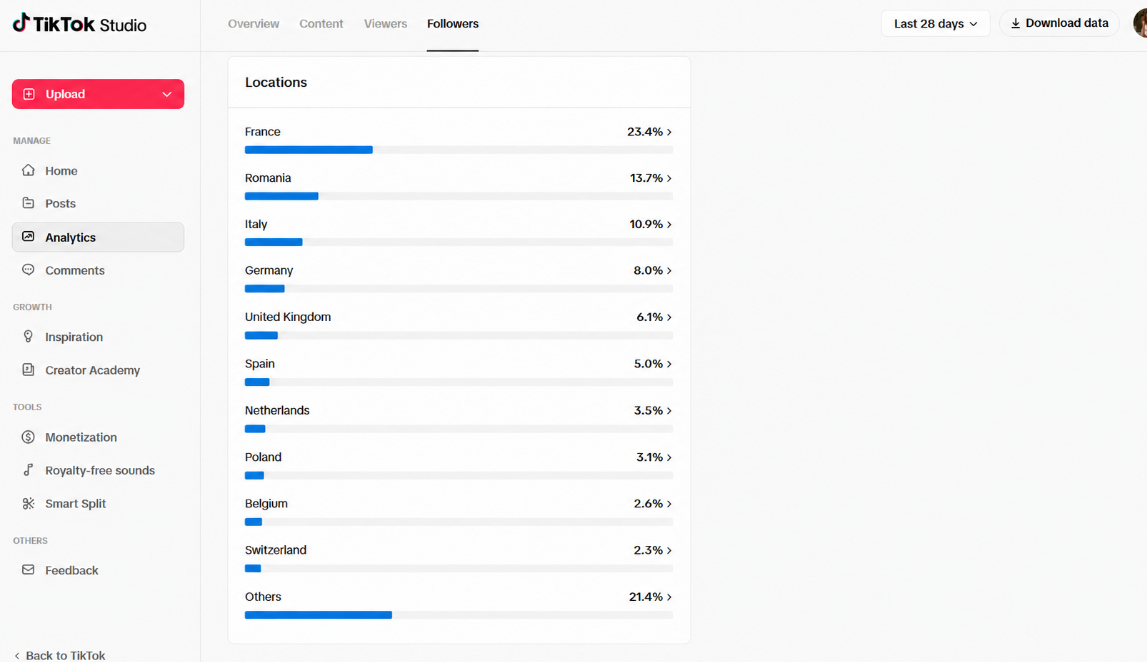Switch to the Viewers tab
The height and width of the screenshot is (662, 1147).
point(386,23)
